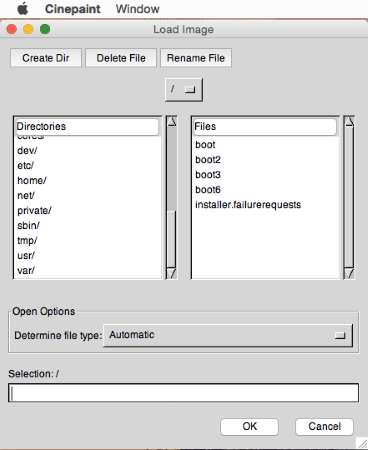Click the files list scroll down arrow
368x450 pixels.
[349, 273]
